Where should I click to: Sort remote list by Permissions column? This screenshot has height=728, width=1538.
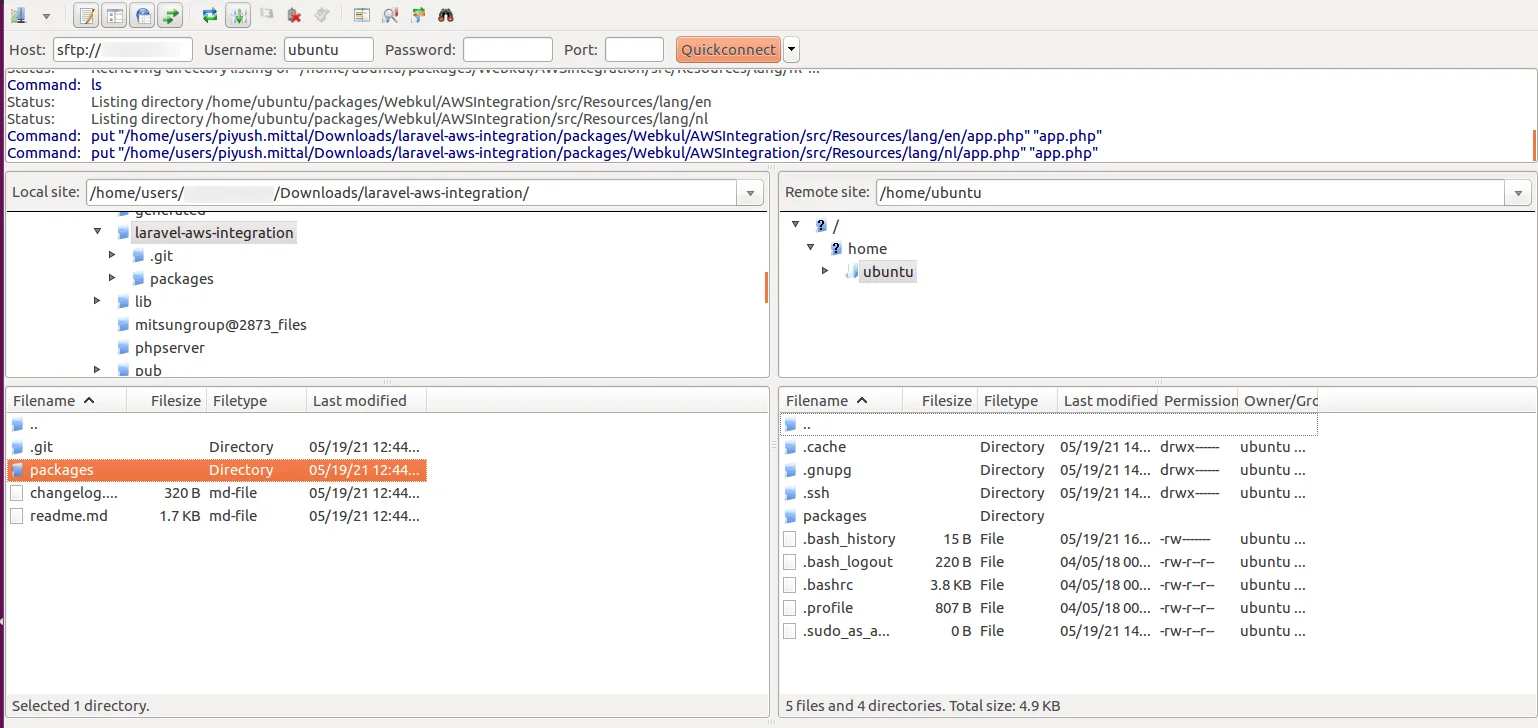click(x=1198, y=400)
